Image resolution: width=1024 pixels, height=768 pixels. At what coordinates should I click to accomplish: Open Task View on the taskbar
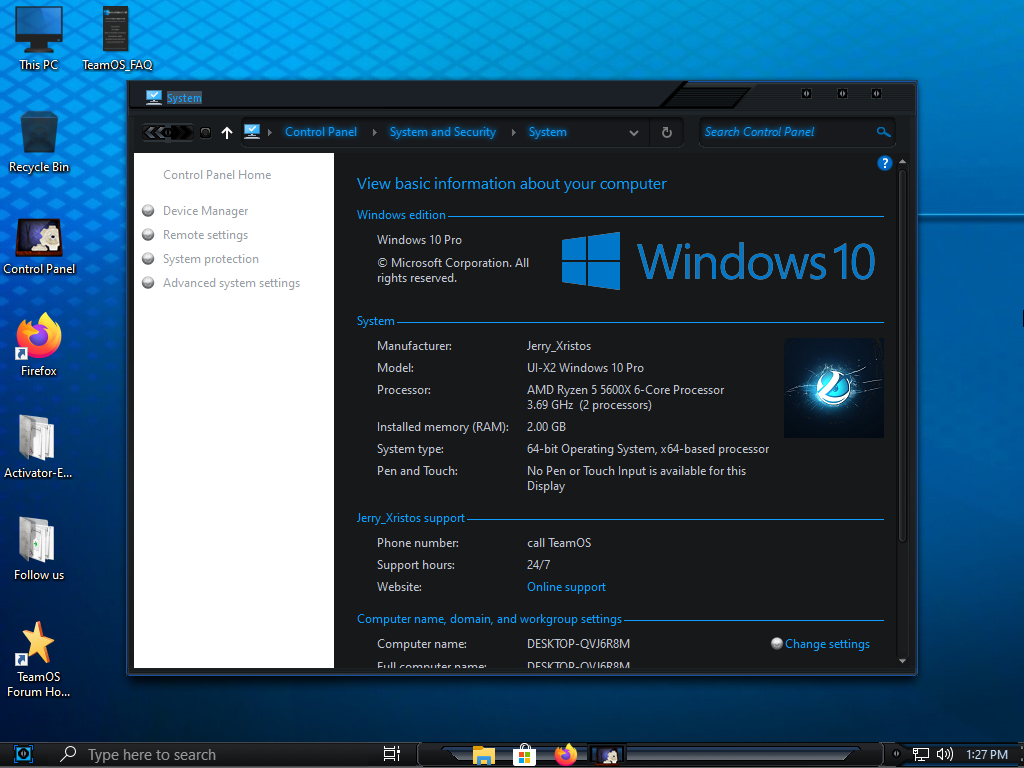[392, 754]
